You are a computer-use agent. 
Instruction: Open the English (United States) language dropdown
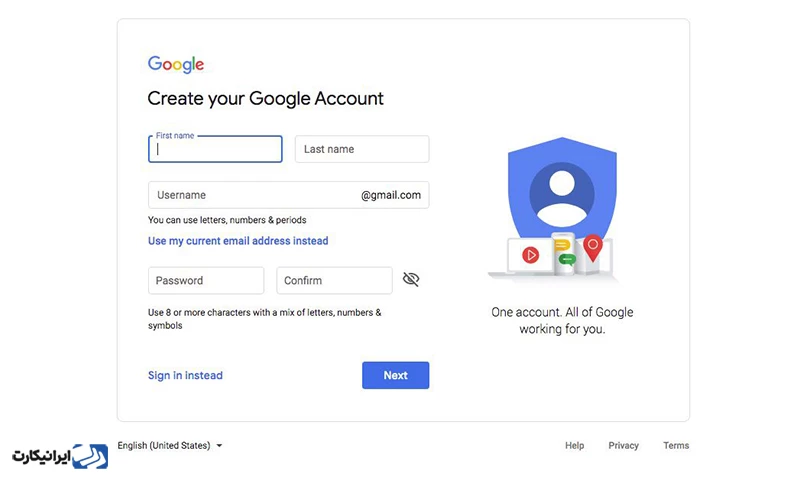(x=170, y=445)
